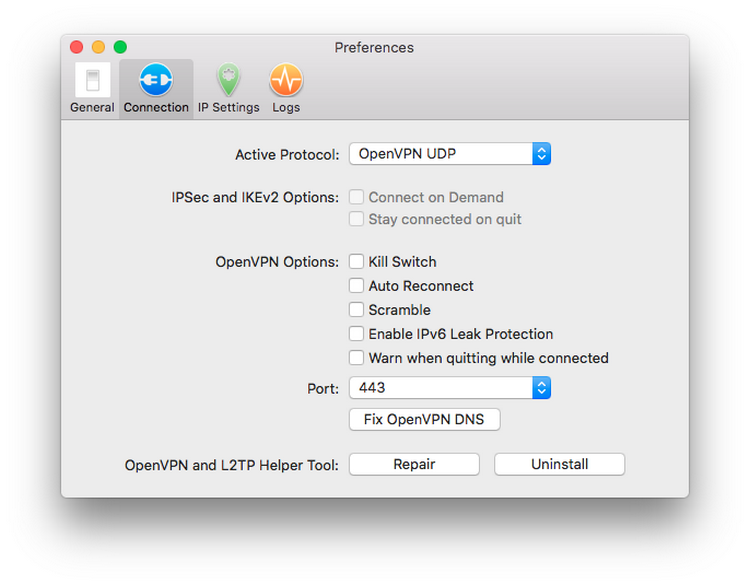The width and height of the screenshot is (750, 585).
Task: Click the Active Protocol label text
Action: (287, 155)
